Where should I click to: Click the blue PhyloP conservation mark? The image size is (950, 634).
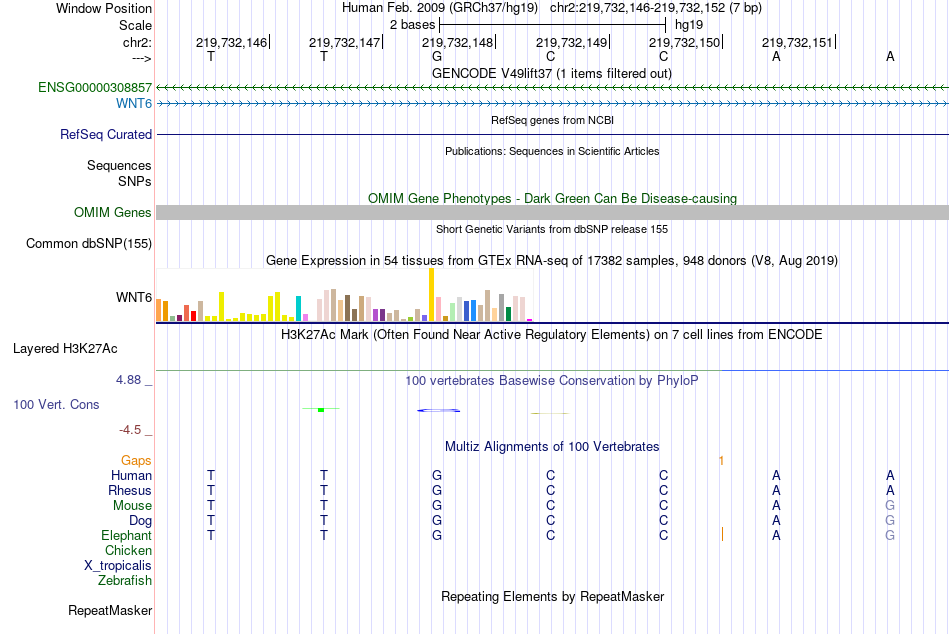(438, 411)
